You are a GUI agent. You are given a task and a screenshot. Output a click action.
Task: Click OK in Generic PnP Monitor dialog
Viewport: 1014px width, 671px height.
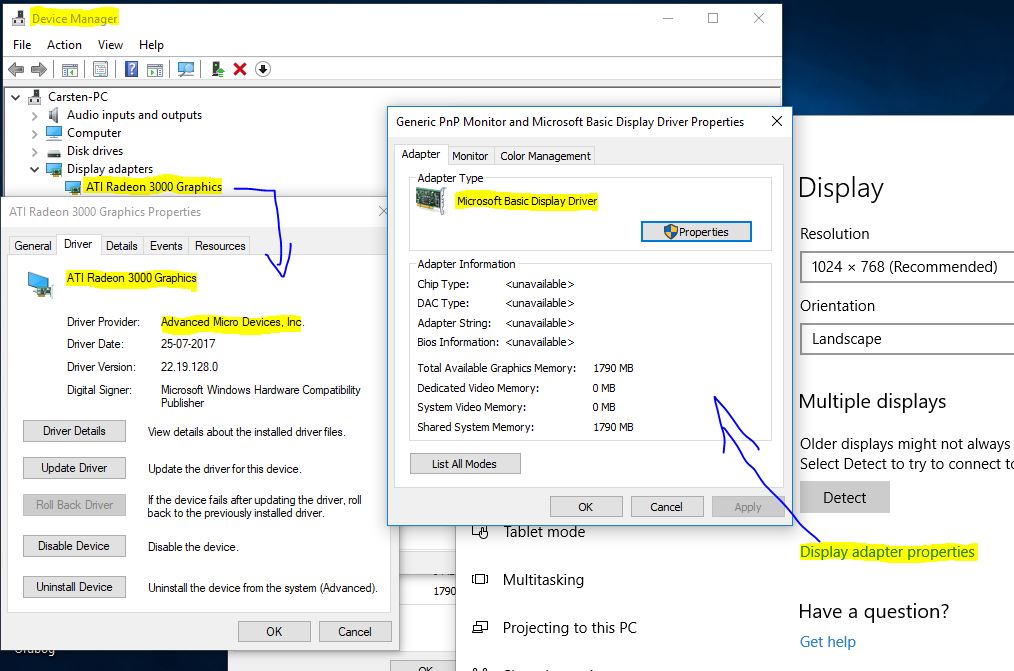[586, 507]
